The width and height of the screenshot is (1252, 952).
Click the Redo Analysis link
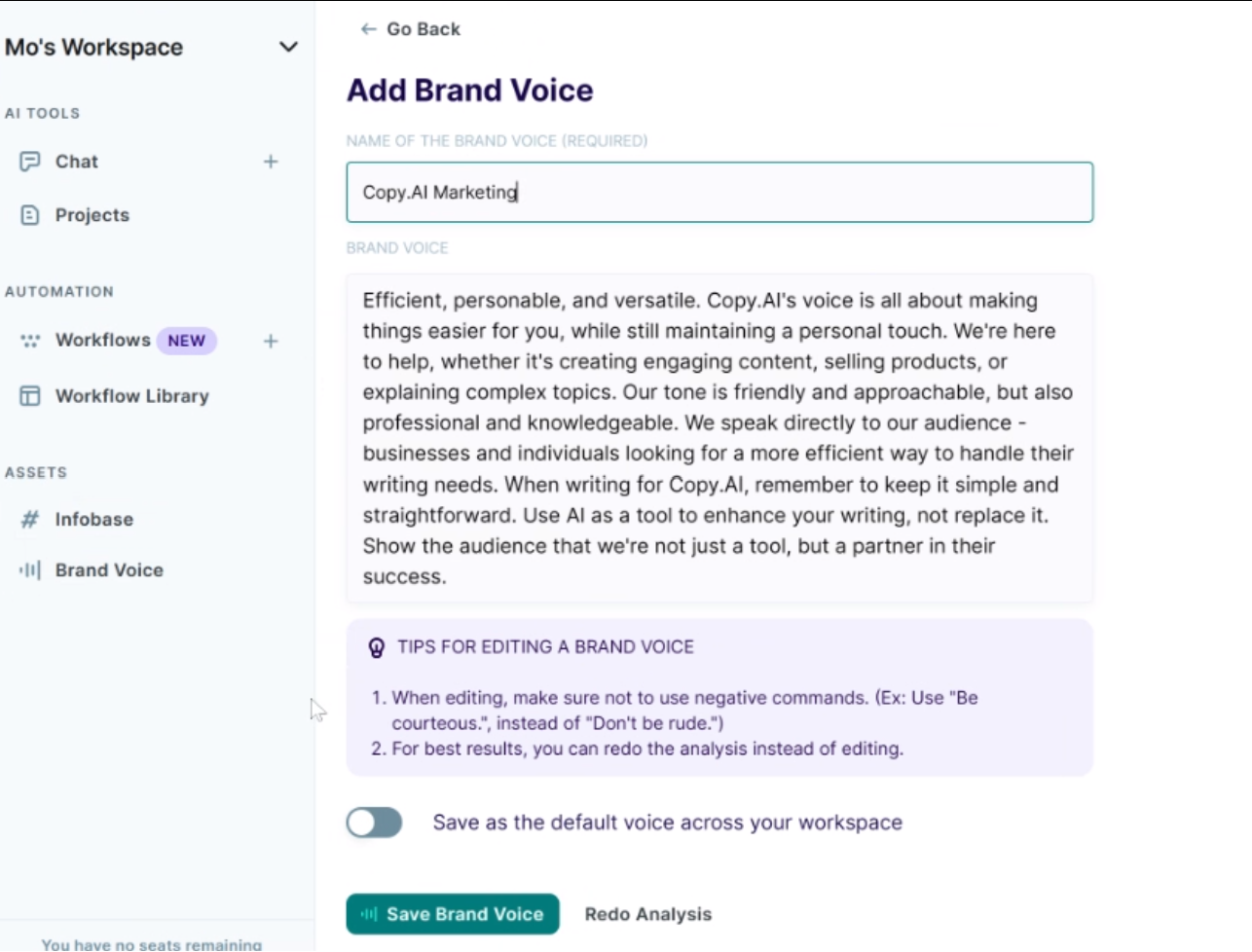[x=648, y=914]
